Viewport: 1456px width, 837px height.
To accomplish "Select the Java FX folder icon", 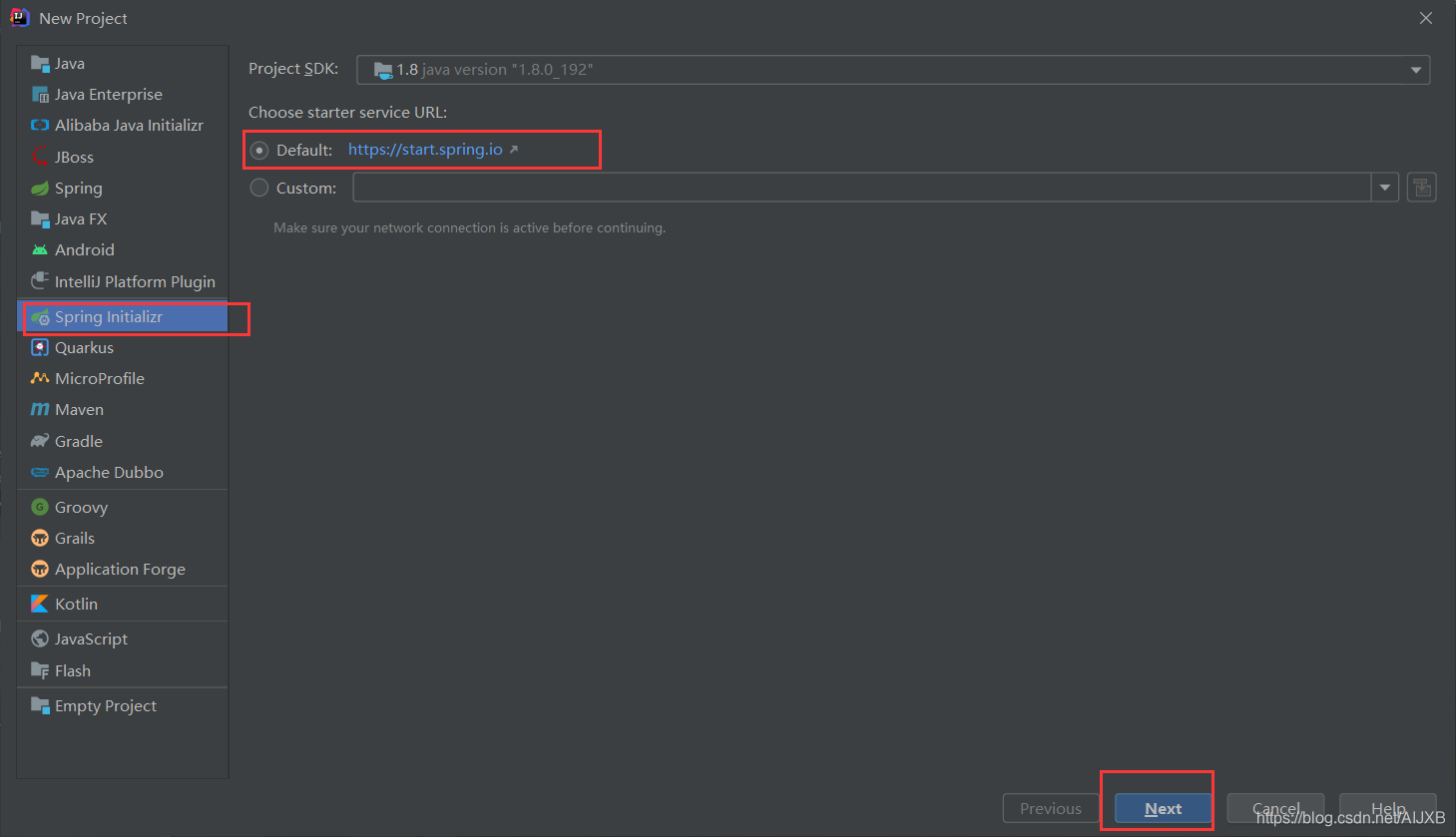I will coord(40,219).
